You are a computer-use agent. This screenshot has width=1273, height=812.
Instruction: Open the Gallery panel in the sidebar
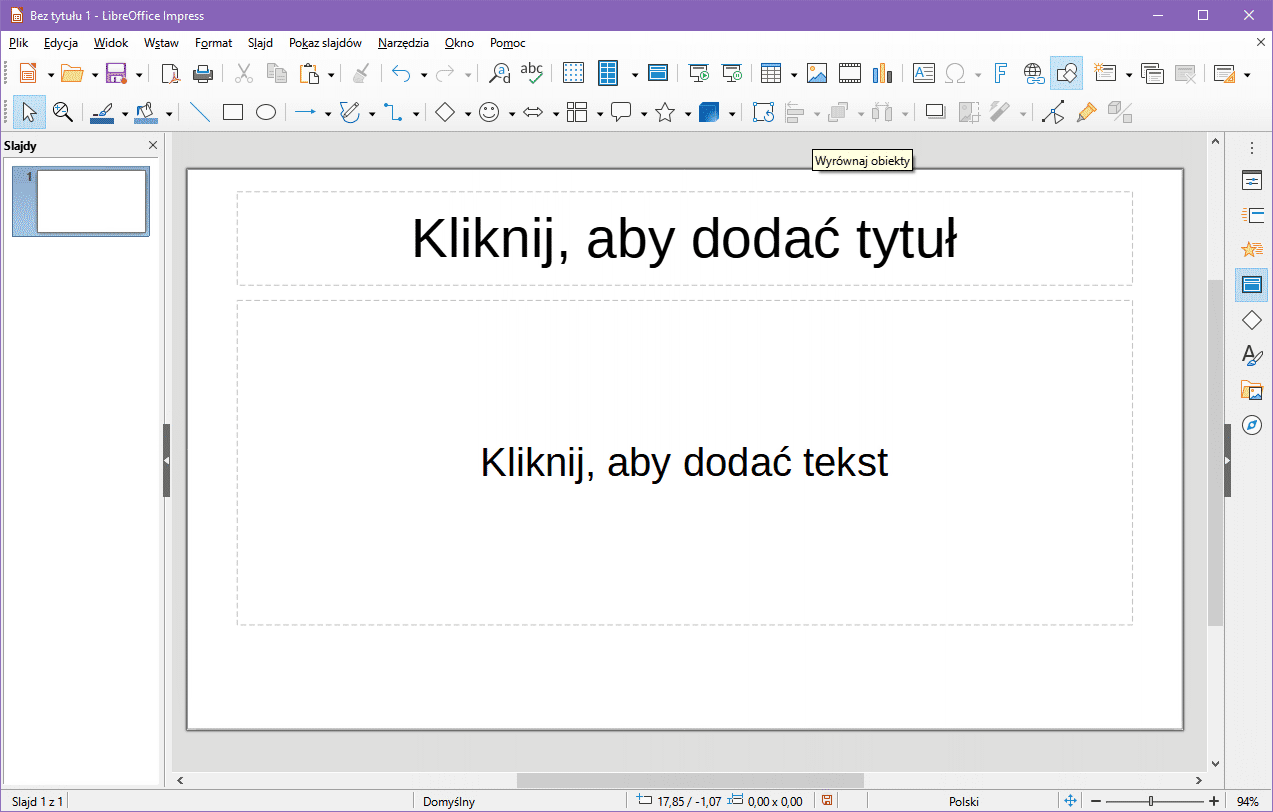click(x=1251, y=390)
